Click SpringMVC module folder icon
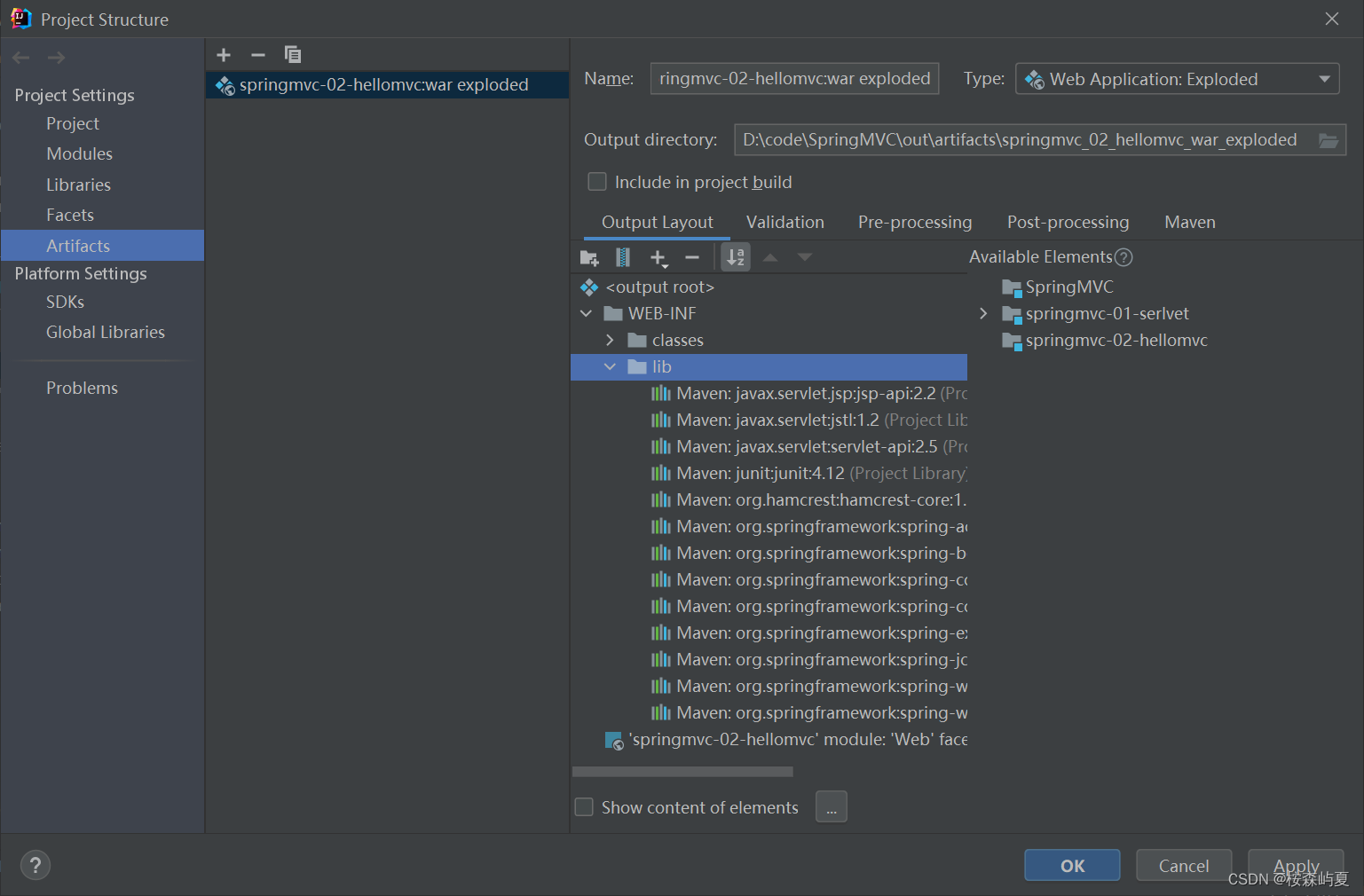The width and height of the screenshot is (1364, 896). pyautogui.click(x=1012, y=287)
